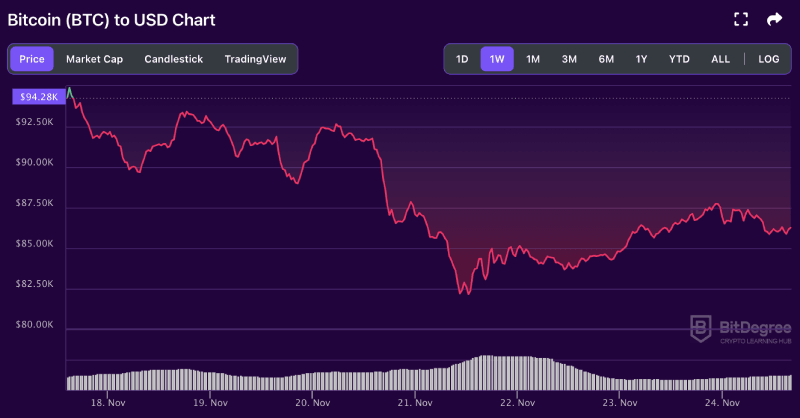Click the 19. Nov date label
The width and height of the screenshot is (800, 418).
[x=210, y=403]
